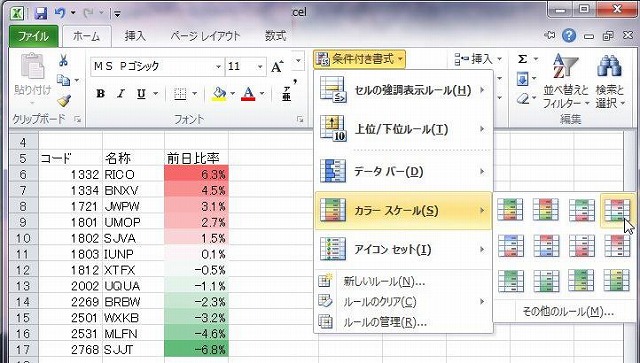Open the font name dropdown
Image resolution: width=640 pixels, height=363 pixels.
click(x=218, y=67)
